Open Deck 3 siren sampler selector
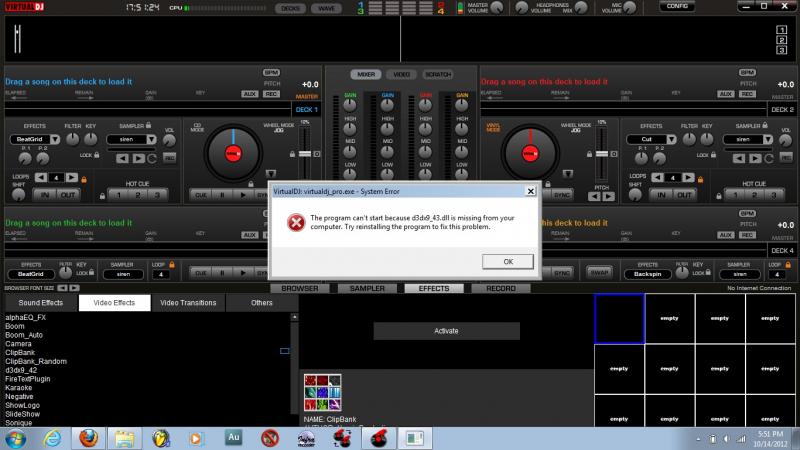This screenshot has width=800, height=450. click(123, 274)
